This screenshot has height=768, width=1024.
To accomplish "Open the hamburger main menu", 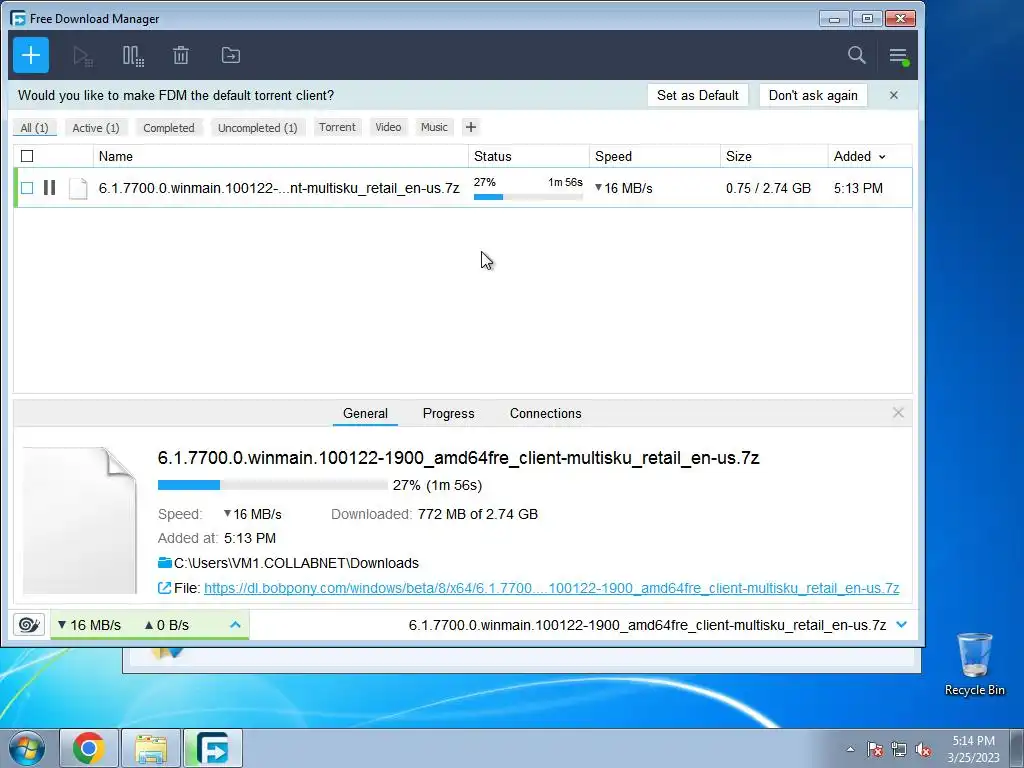I will click(x=899, y=56).
